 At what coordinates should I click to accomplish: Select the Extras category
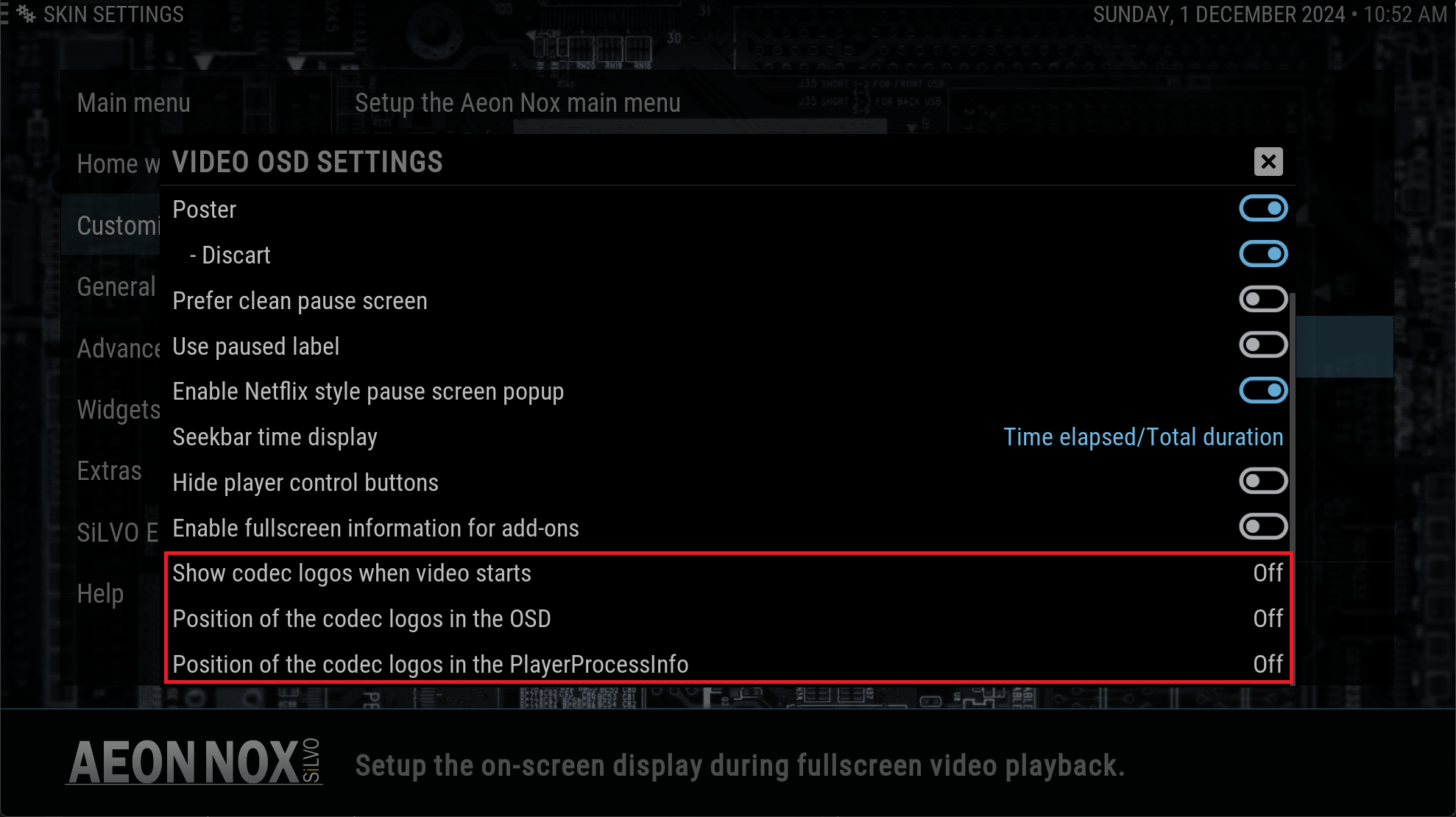(110, 471)
